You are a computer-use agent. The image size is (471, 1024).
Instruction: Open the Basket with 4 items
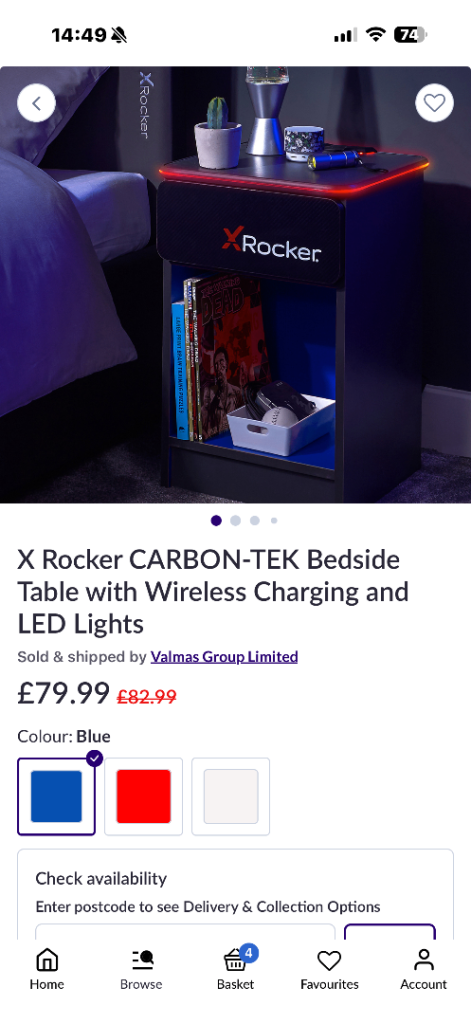pos(236,968)
